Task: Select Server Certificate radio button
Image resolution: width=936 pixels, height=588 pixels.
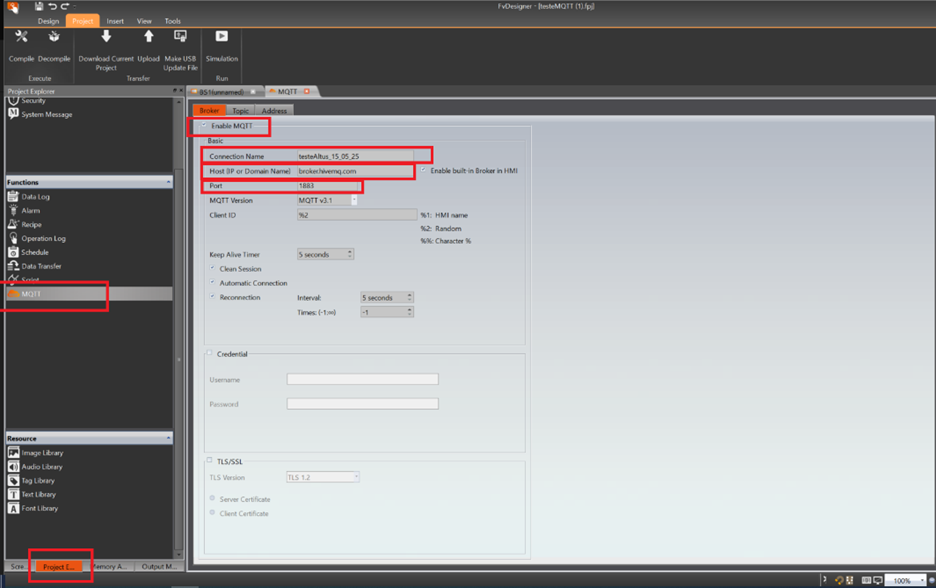Action: coord(212,498)
